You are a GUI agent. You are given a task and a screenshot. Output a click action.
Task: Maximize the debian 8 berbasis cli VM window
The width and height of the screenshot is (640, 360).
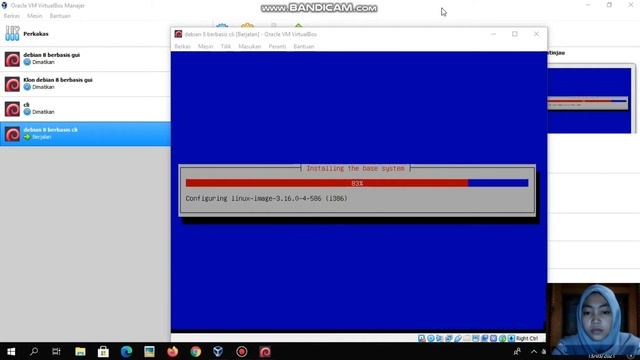tap(515, 34)
